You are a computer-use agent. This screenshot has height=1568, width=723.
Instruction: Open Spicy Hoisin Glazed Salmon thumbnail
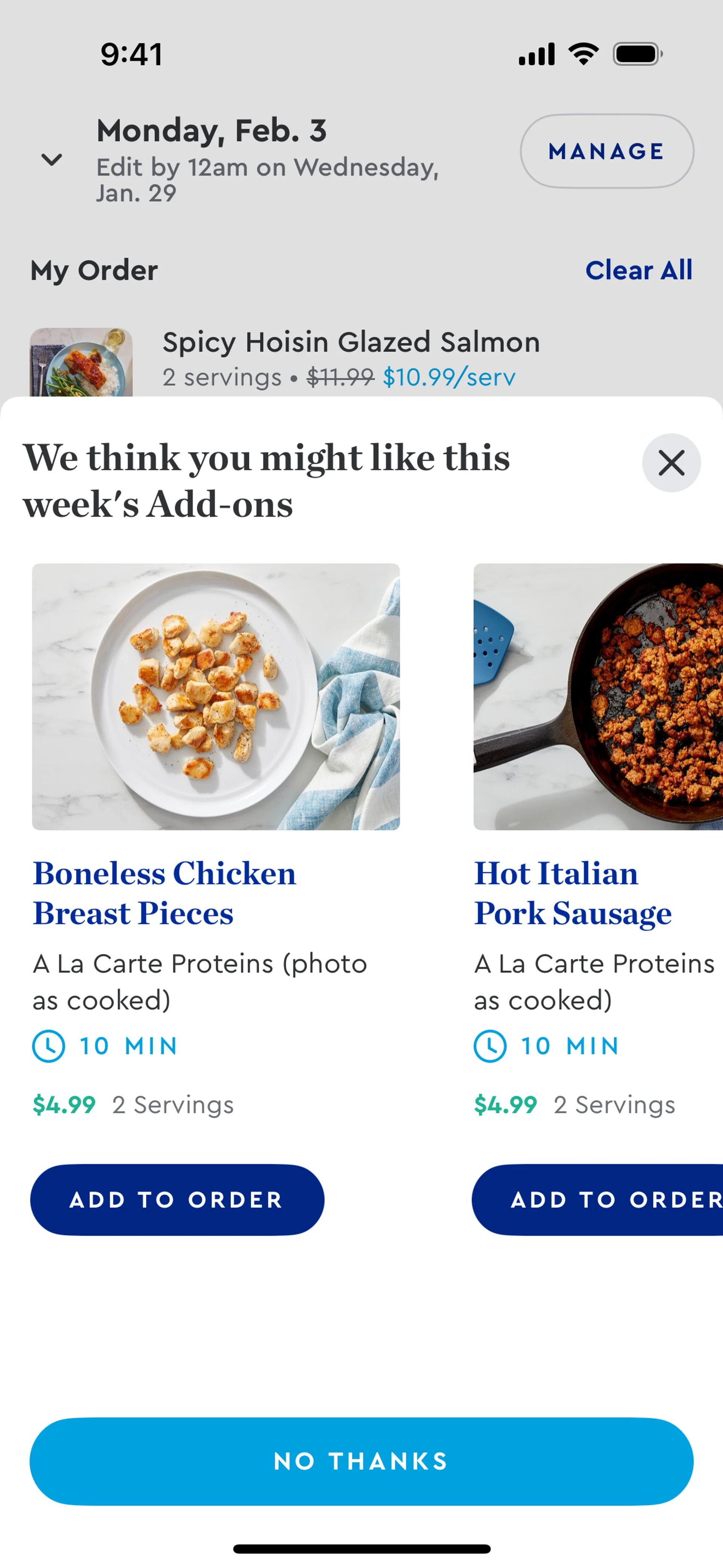tap(81, 363)
